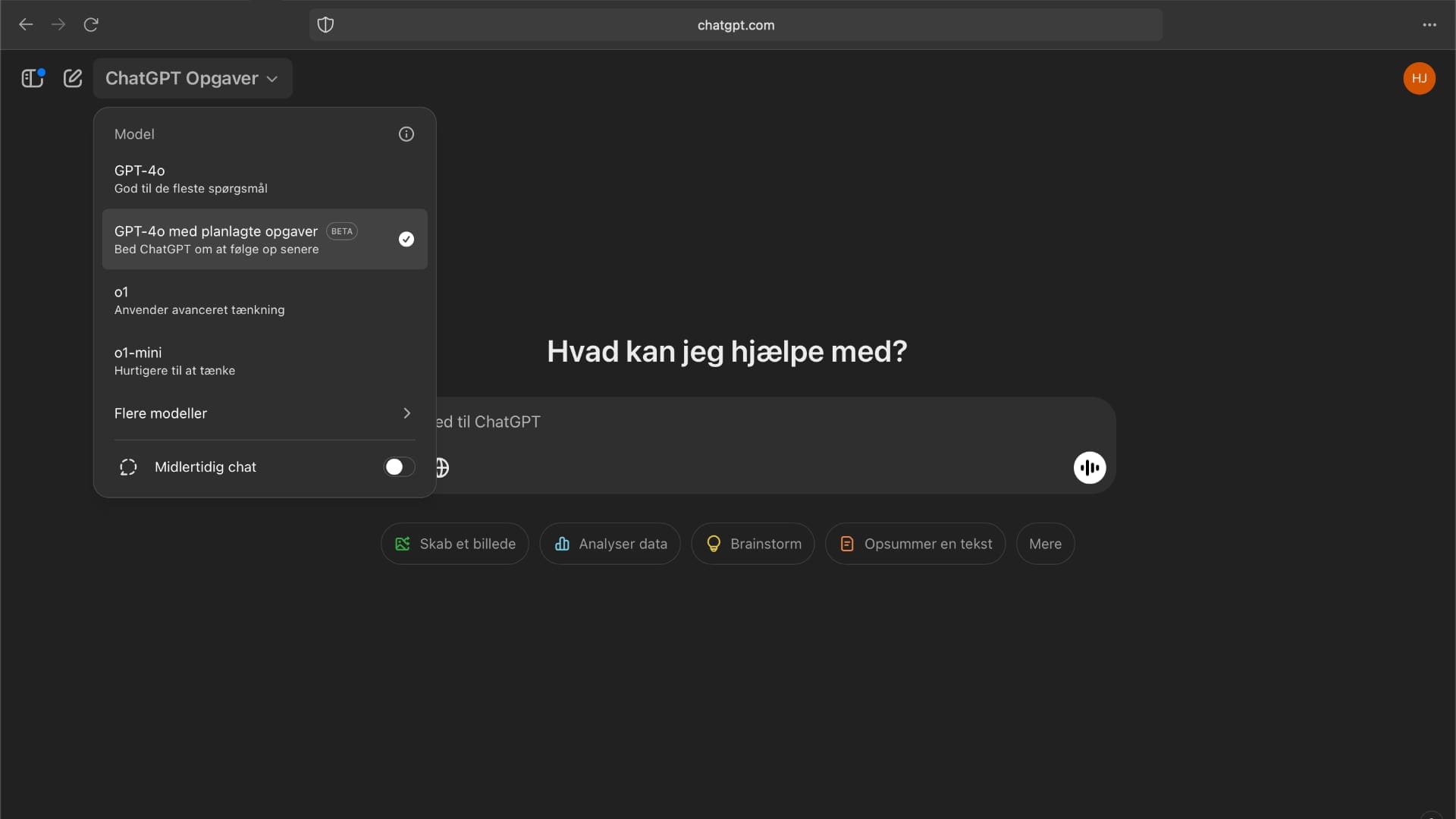
Task: Click the model info circle icon
Action: click(406, 134)
